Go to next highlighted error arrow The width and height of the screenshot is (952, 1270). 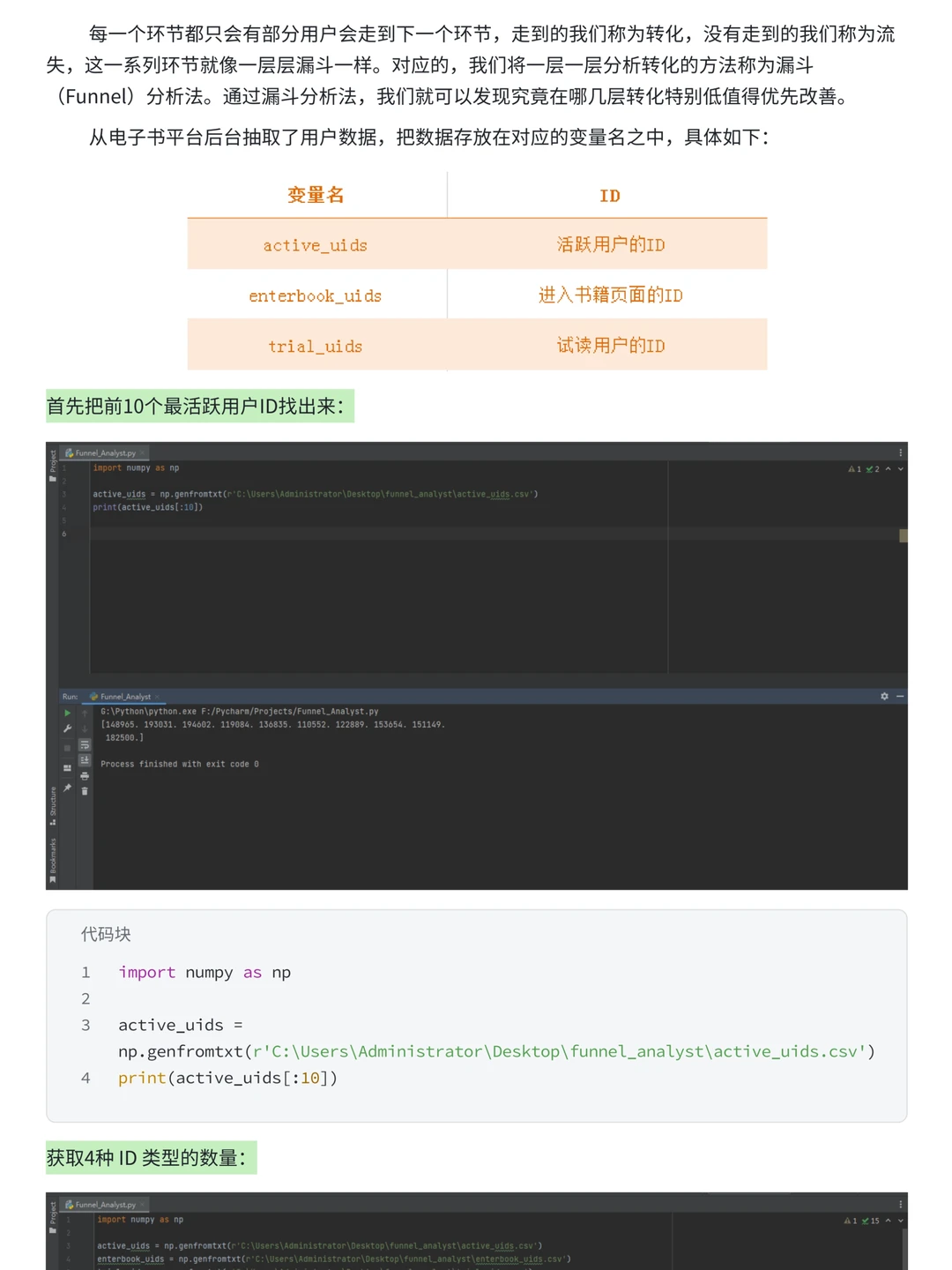click(x=900, y=469)
